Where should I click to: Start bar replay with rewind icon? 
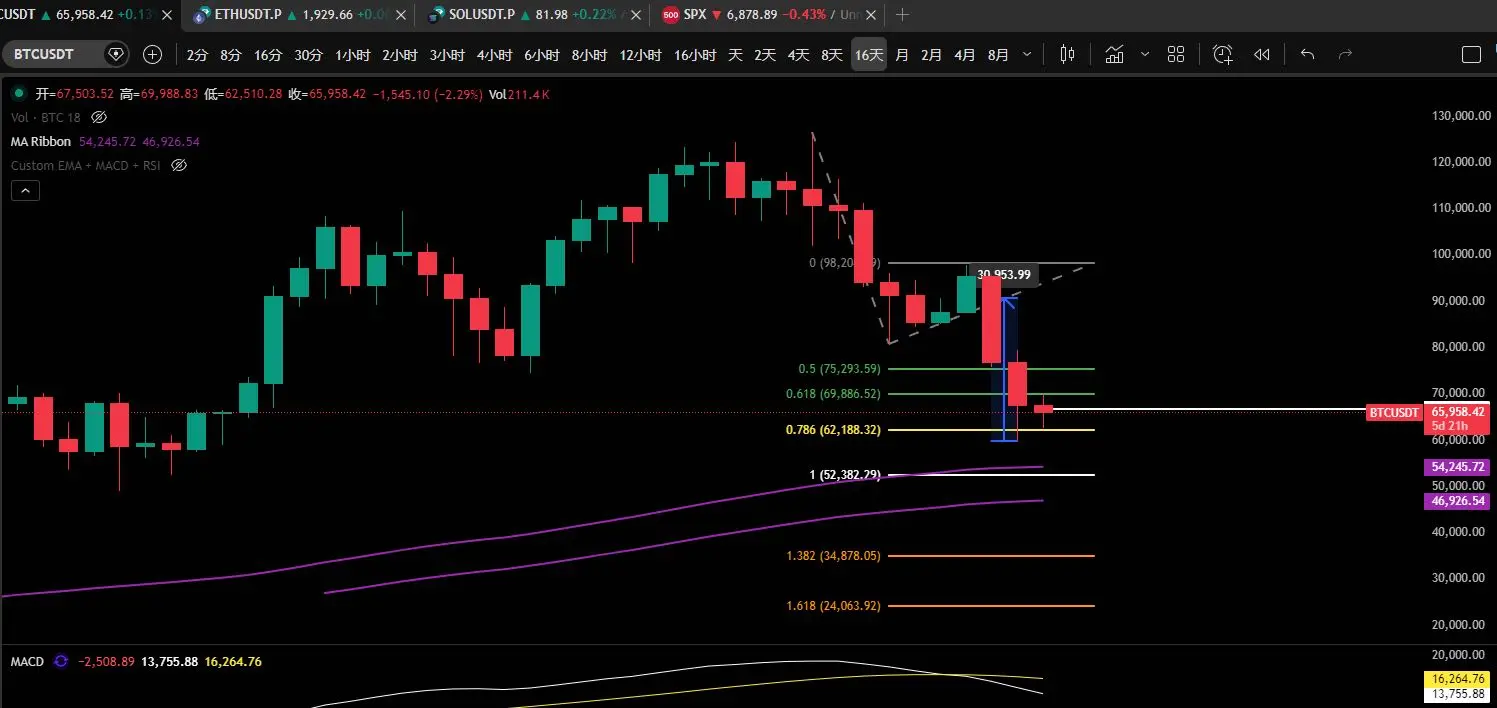tap(1262, 55)
